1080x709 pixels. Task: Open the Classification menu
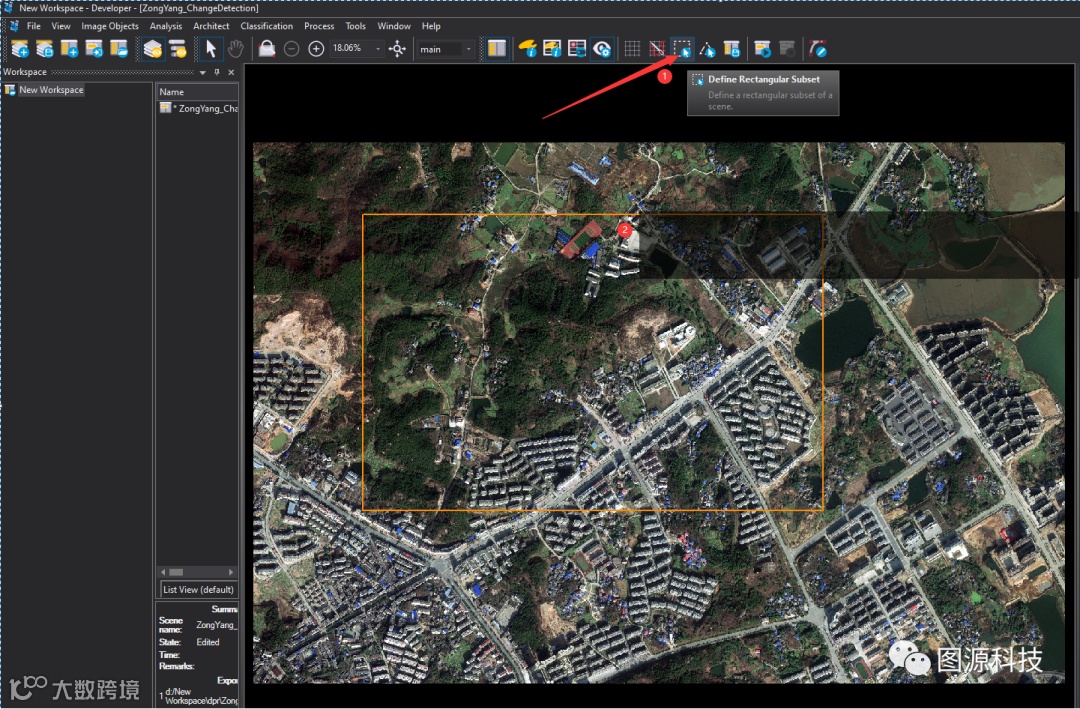(266, 26)
